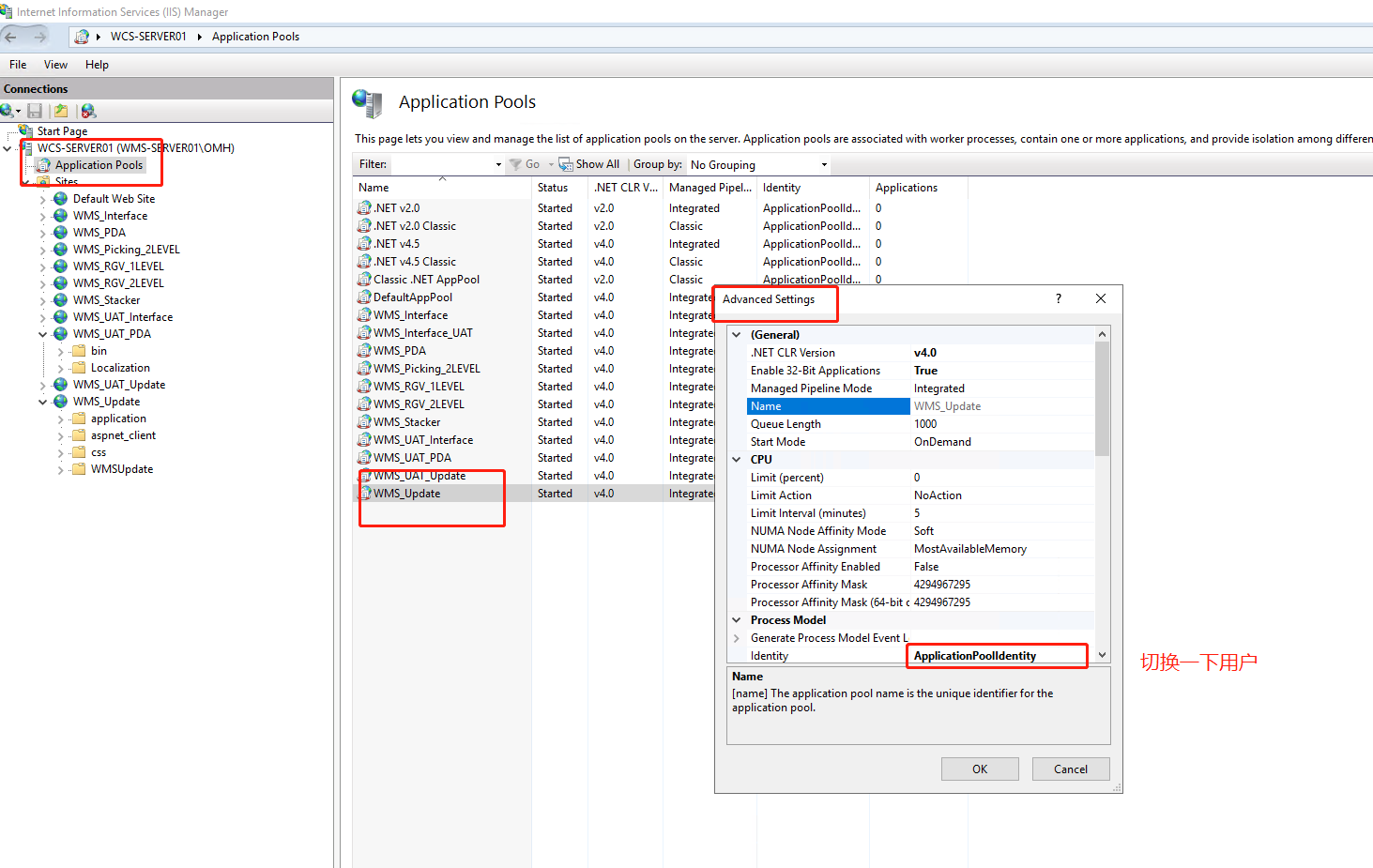
Task: Click the app pool icon for WMS_RGV_2LEVEL
Action: [x=364, y=404]
